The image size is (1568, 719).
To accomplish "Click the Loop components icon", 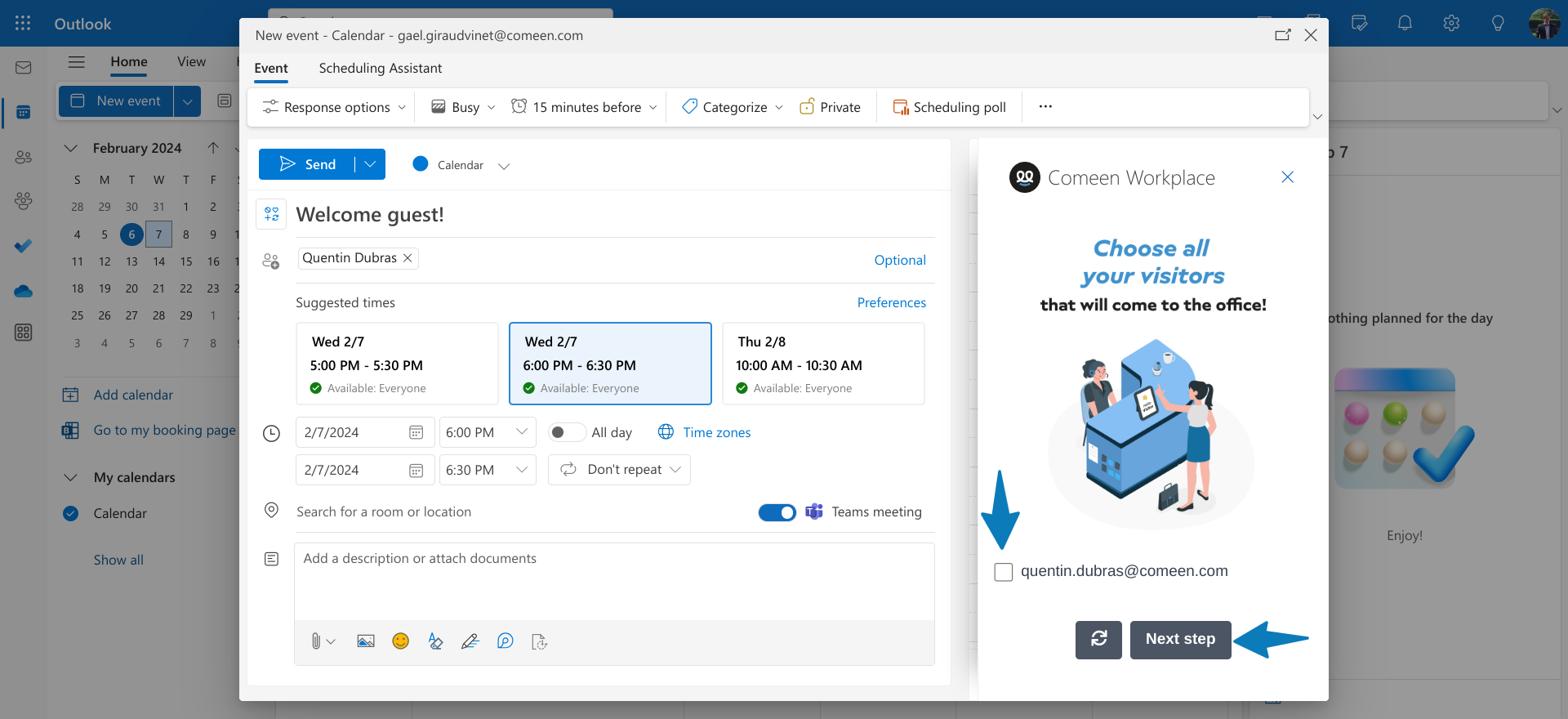I will click(x=506, y=641).
